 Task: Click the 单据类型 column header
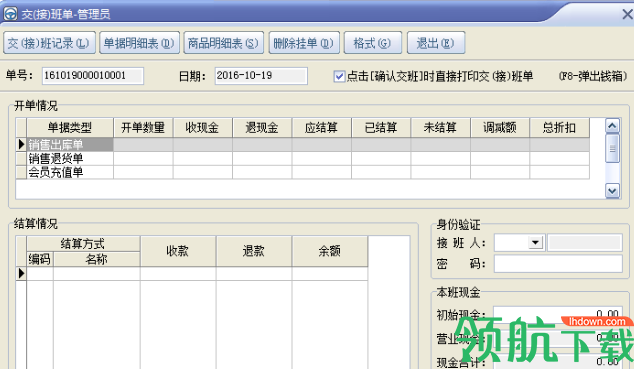coord(70,128)
